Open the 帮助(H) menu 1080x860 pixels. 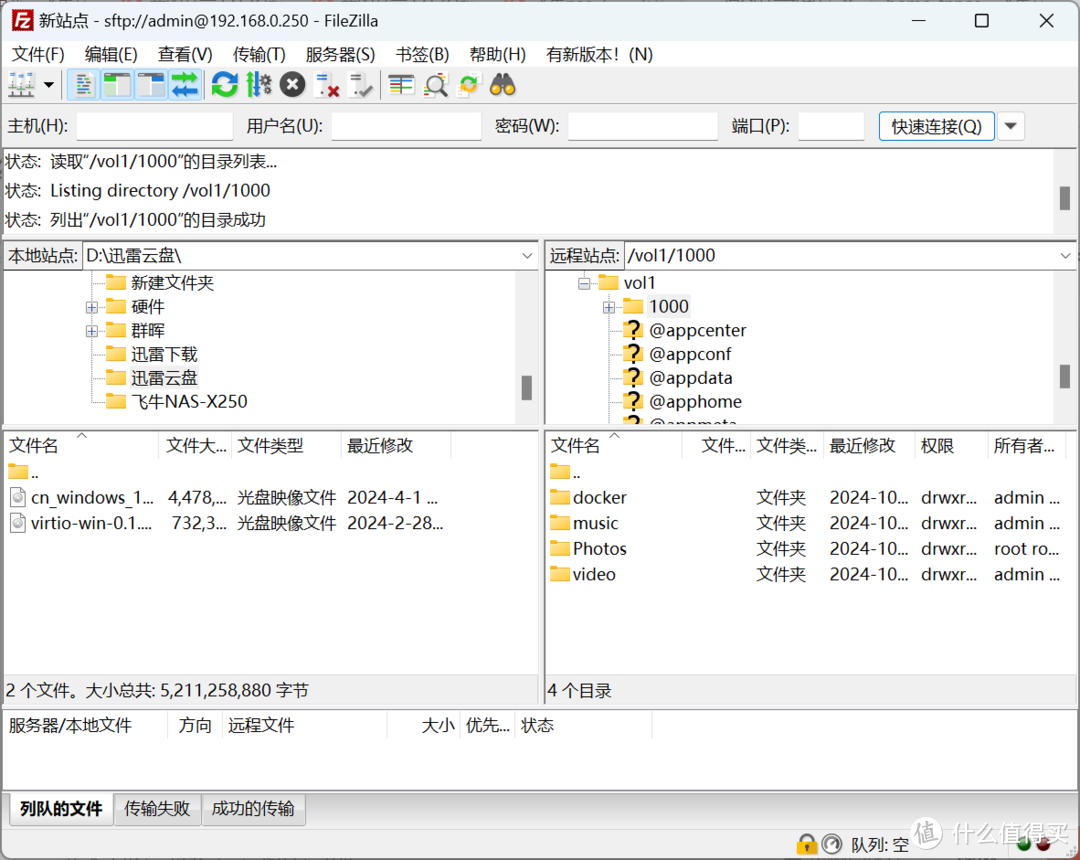point(497,54)
